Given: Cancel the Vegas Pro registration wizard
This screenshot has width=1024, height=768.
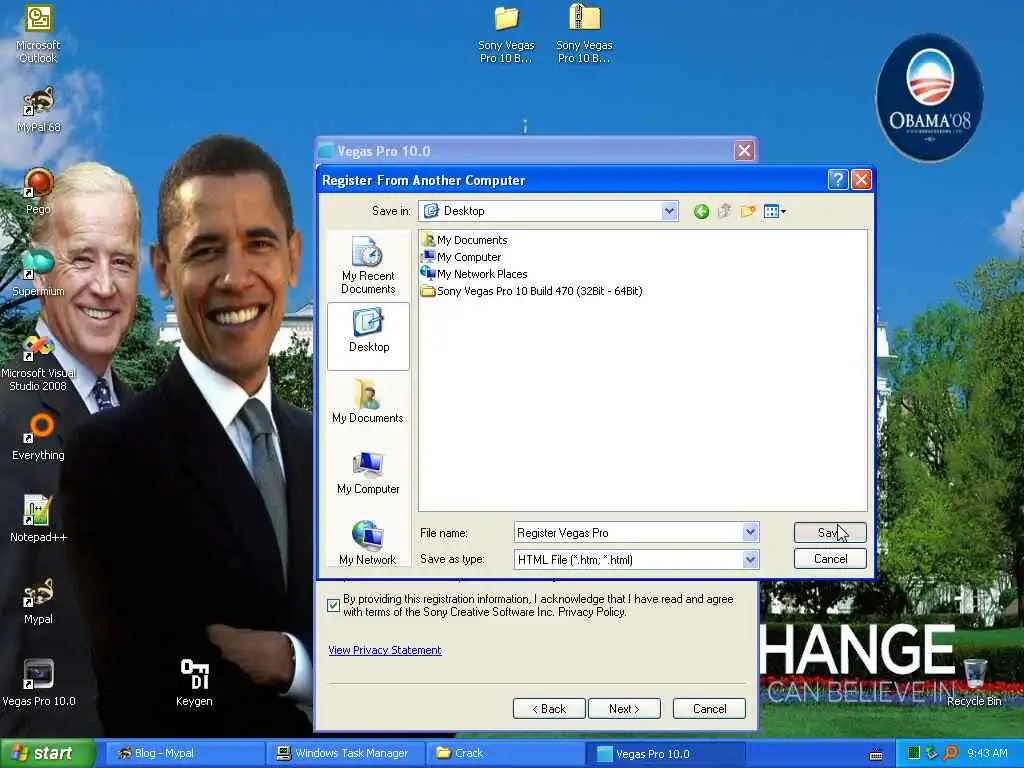Looking at the screenshot, I should [709, 709].
